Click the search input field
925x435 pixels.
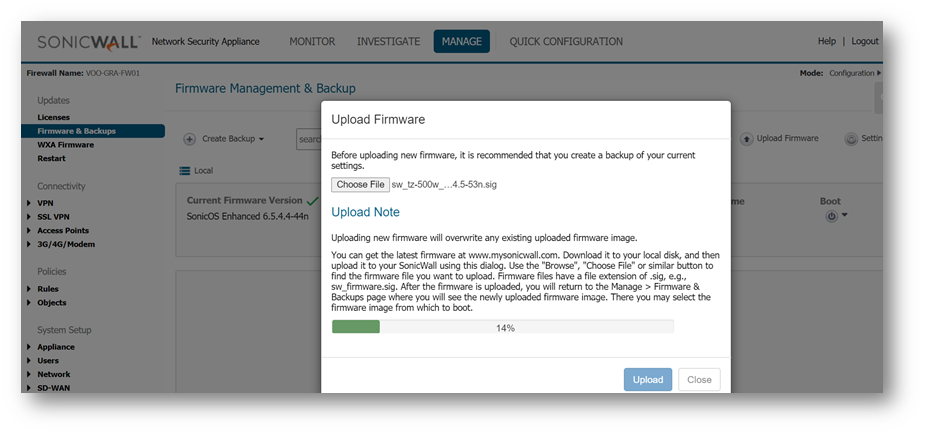tap(308, 139)
